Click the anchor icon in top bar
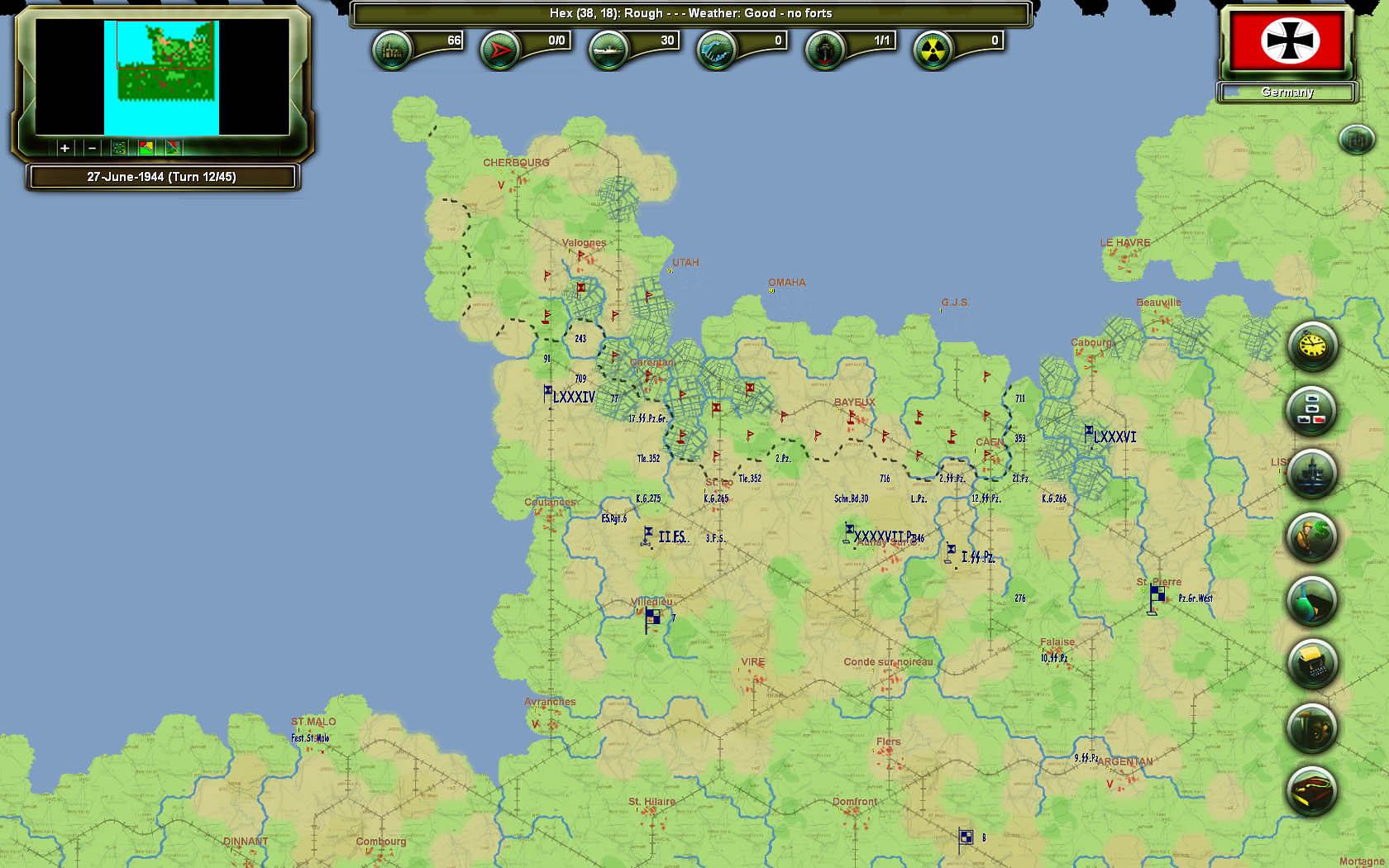Screen dimensions: 1389x868 [825, 50]
